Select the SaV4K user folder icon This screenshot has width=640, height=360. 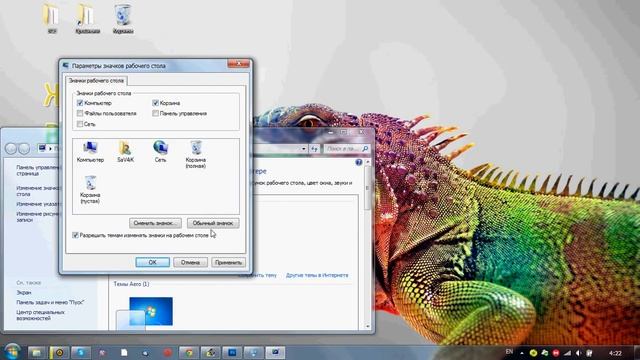[125, 151]
